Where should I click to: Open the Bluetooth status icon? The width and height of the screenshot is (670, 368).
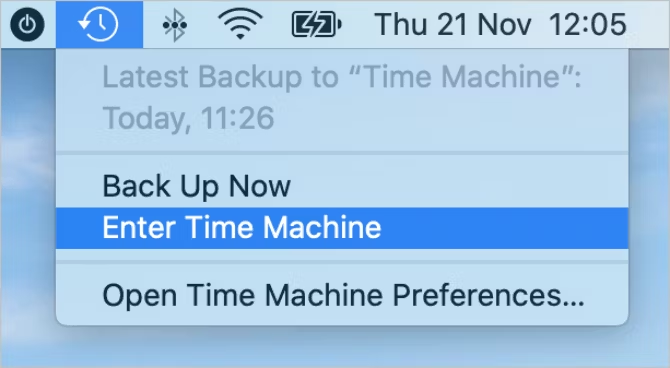tap(174, 25)
